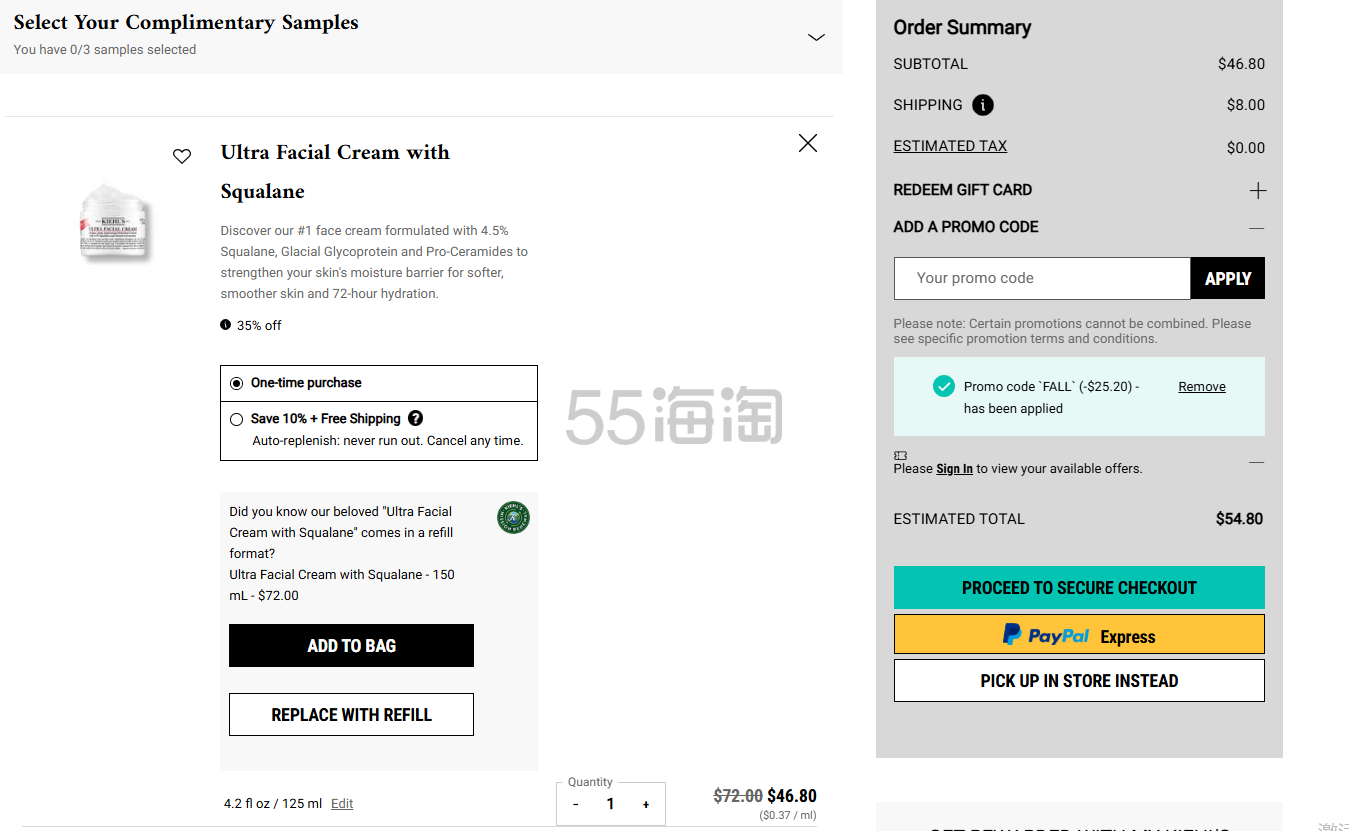Click the shipping info icon

point(983,105)
